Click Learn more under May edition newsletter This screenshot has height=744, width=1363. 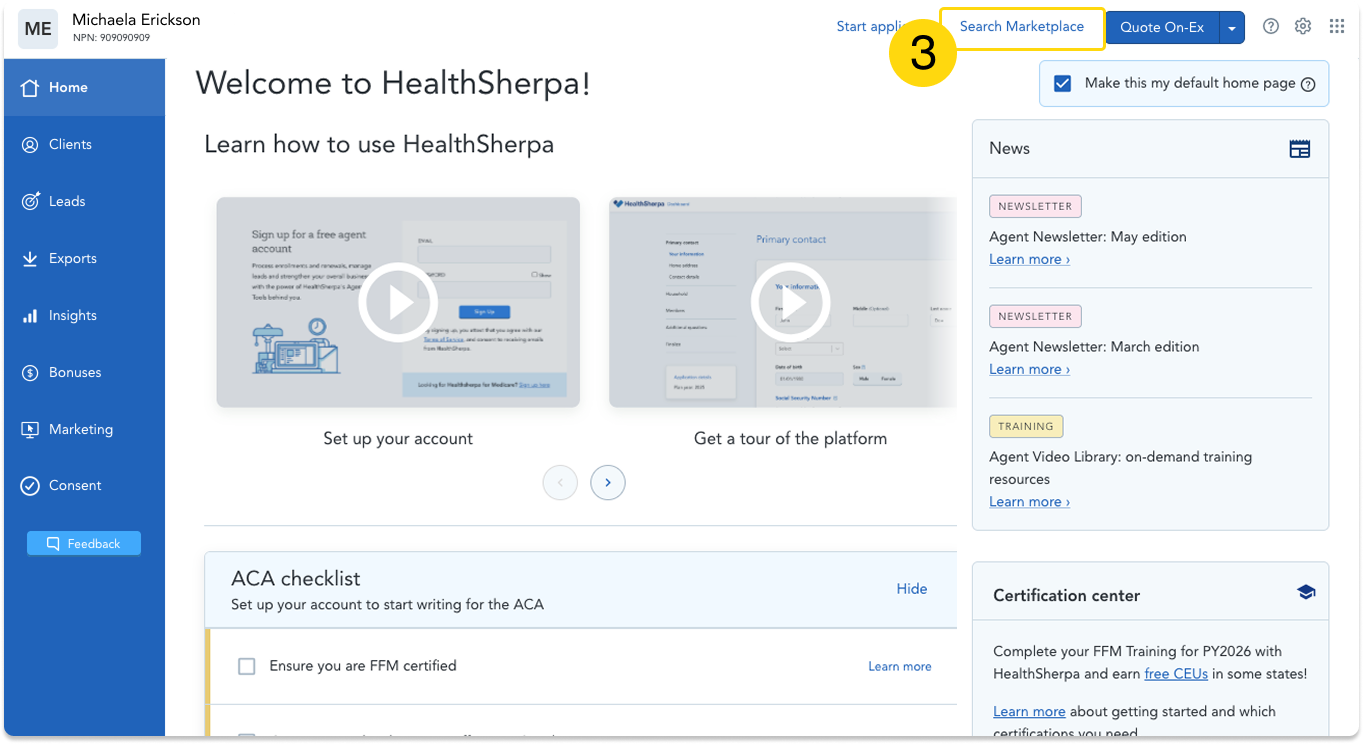(1029, 260)
